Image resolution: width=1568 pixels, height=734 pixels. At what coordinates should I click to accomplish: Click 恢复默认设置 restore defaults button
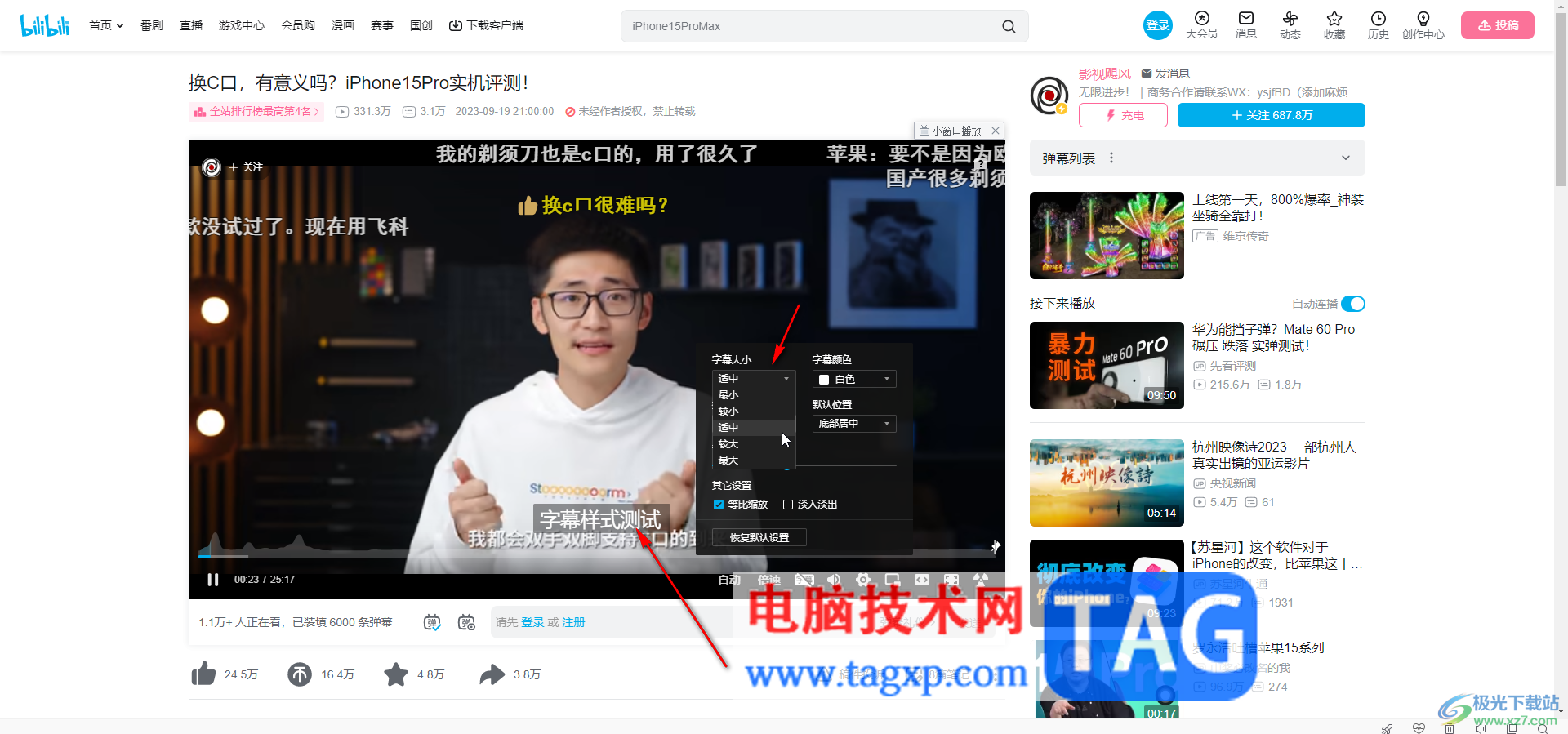[759, 537]
